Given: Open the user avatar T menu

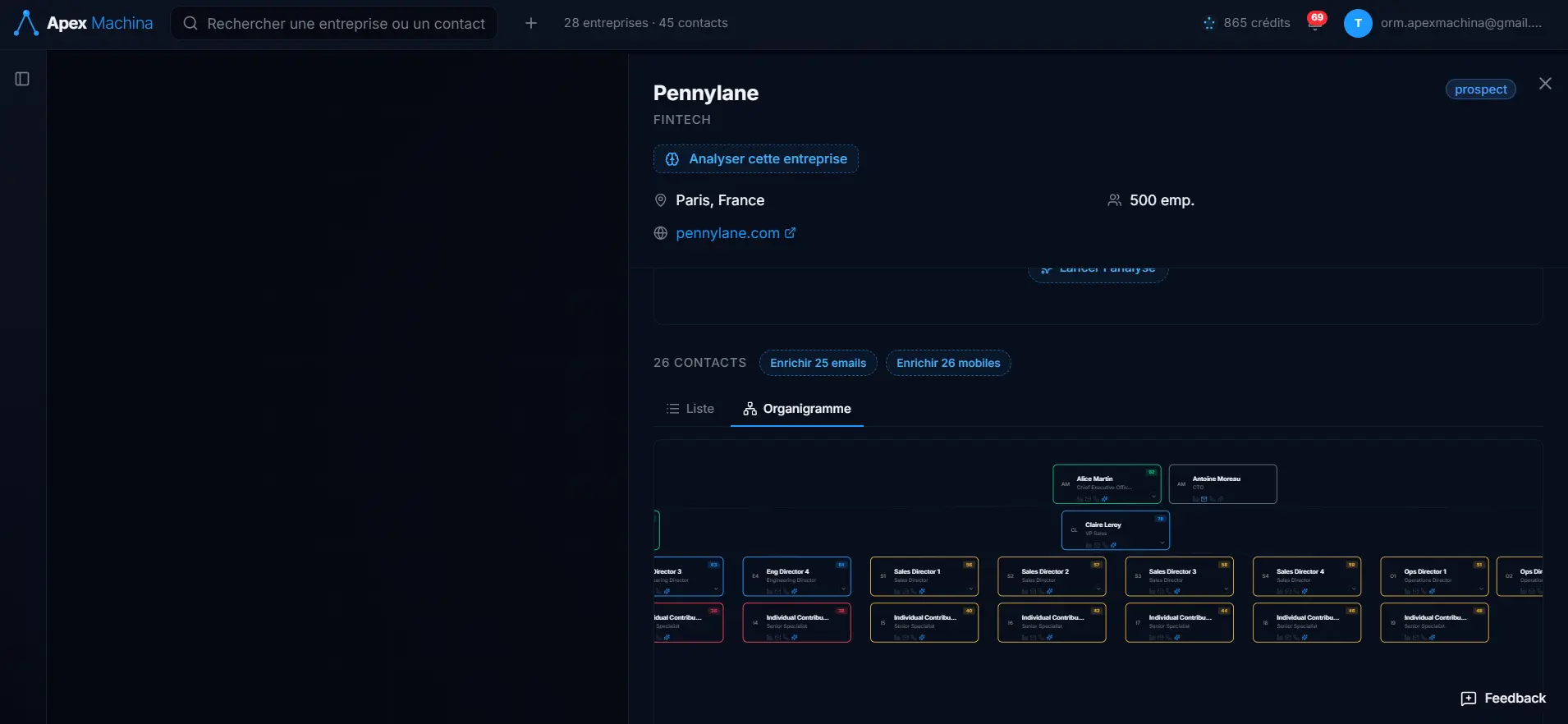Looking at the screenshot, I should (1358, 23).
